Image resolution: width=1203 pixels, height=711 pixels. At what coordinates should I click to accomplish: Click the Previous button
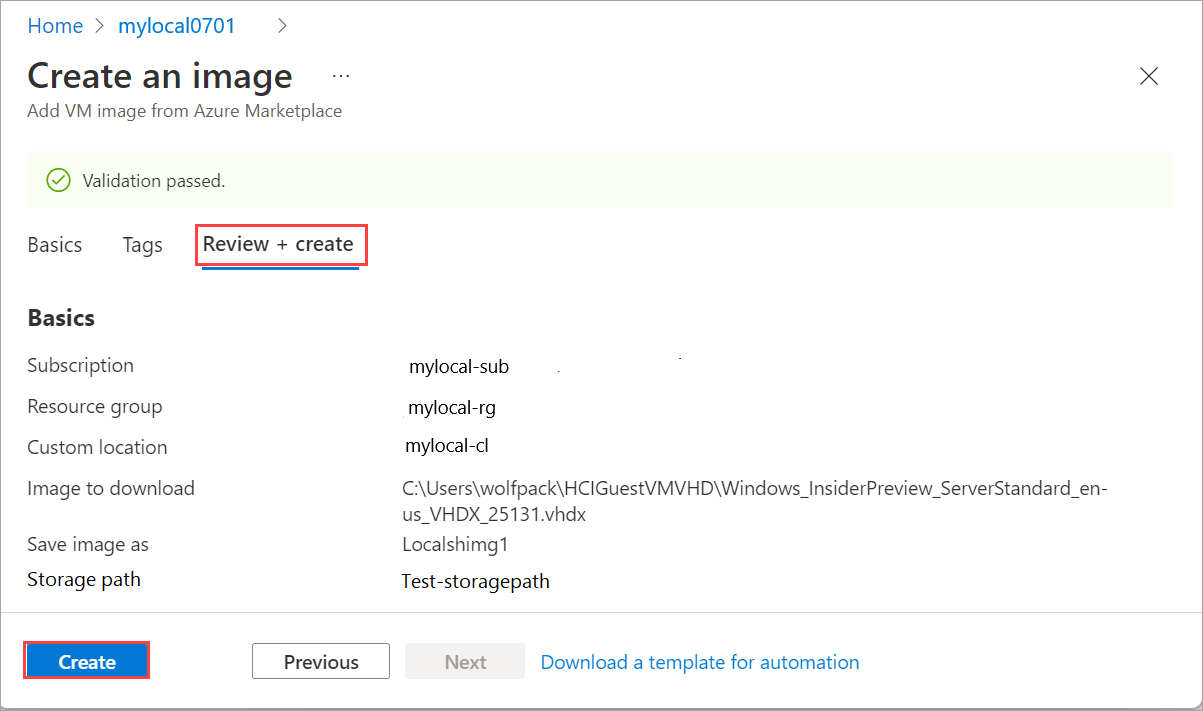pyautogui.click(x=320, y=662)
